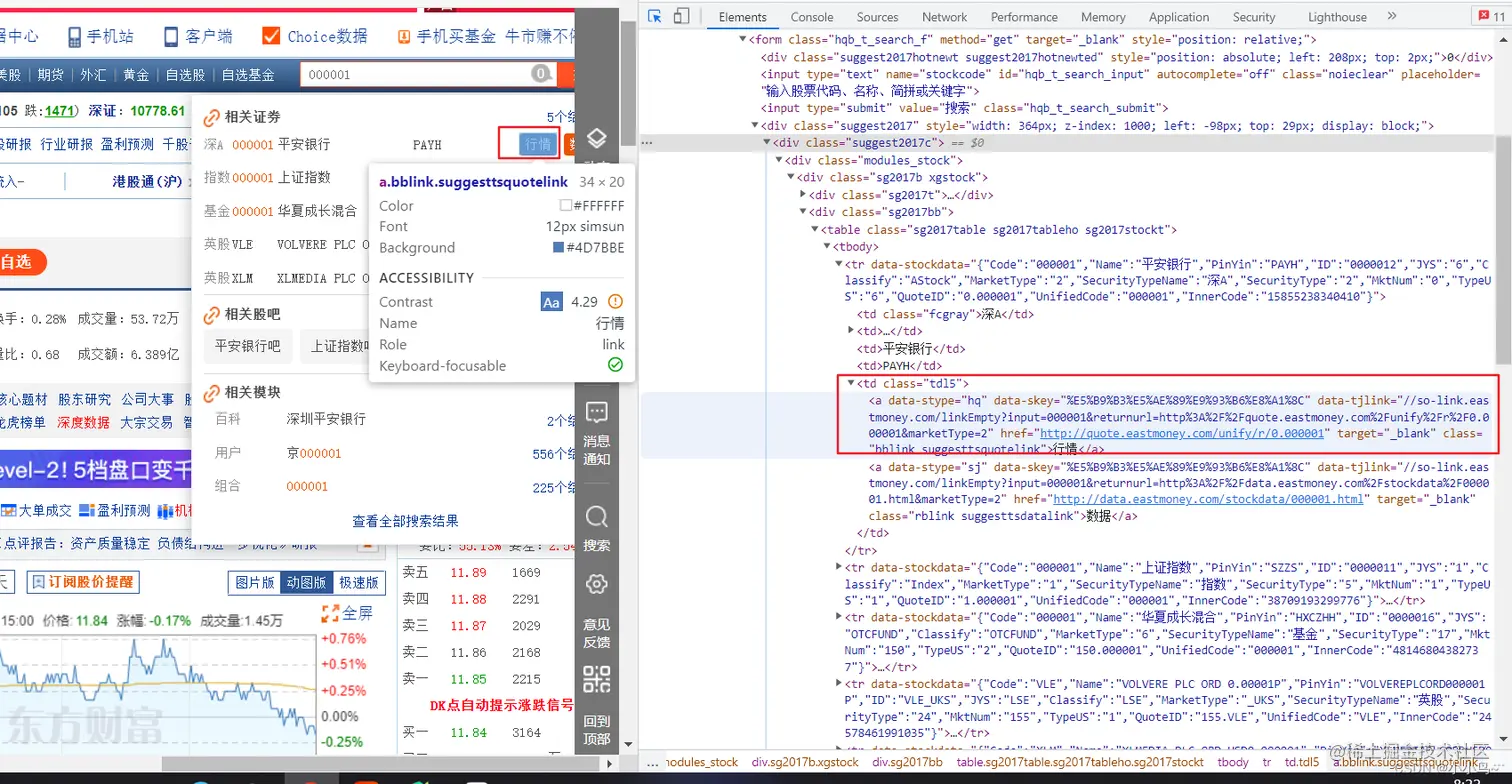The height and width of the screenshot is (784, 1512).
Task: Collapse the div sg2017b xgstock node
Action: tap(791, 177)
